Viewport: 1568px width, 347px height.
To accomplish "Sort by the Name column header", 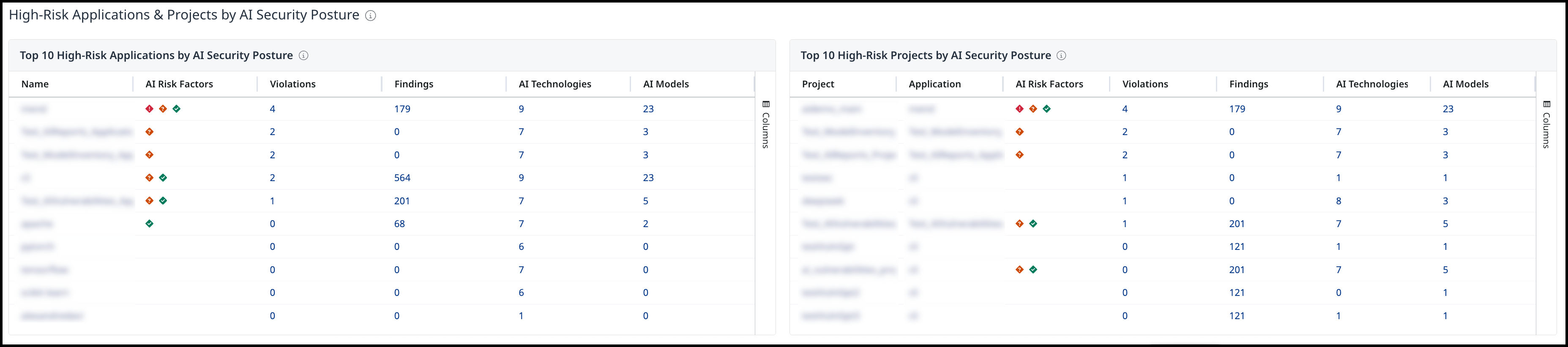I will [35, 84].
